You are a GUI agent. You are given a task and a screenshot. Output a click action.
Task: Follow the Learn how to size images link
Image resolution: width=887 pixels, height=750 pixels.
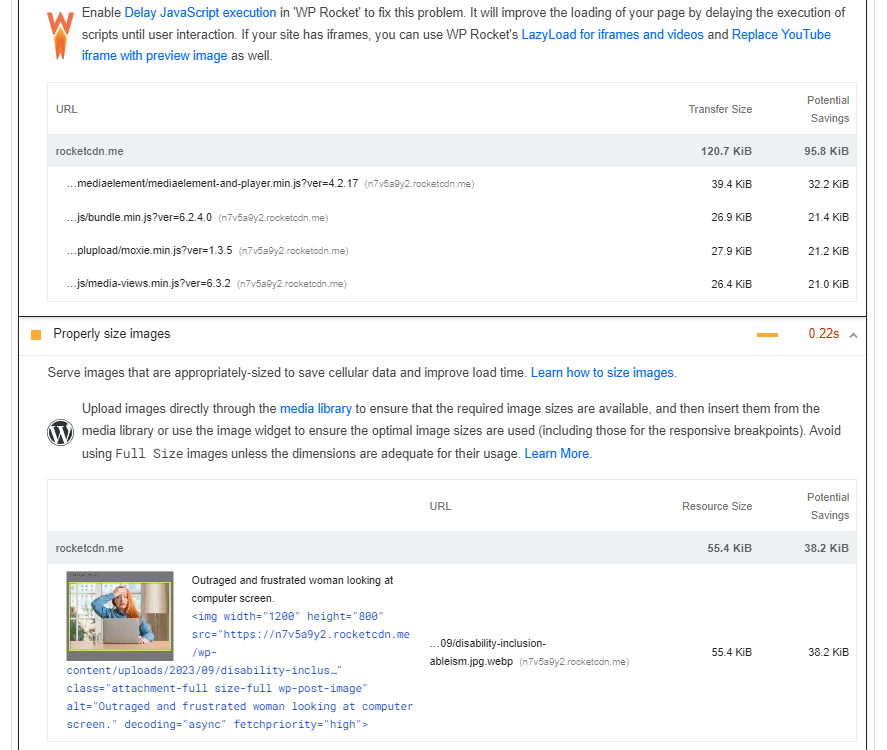[x=602, y=373]
